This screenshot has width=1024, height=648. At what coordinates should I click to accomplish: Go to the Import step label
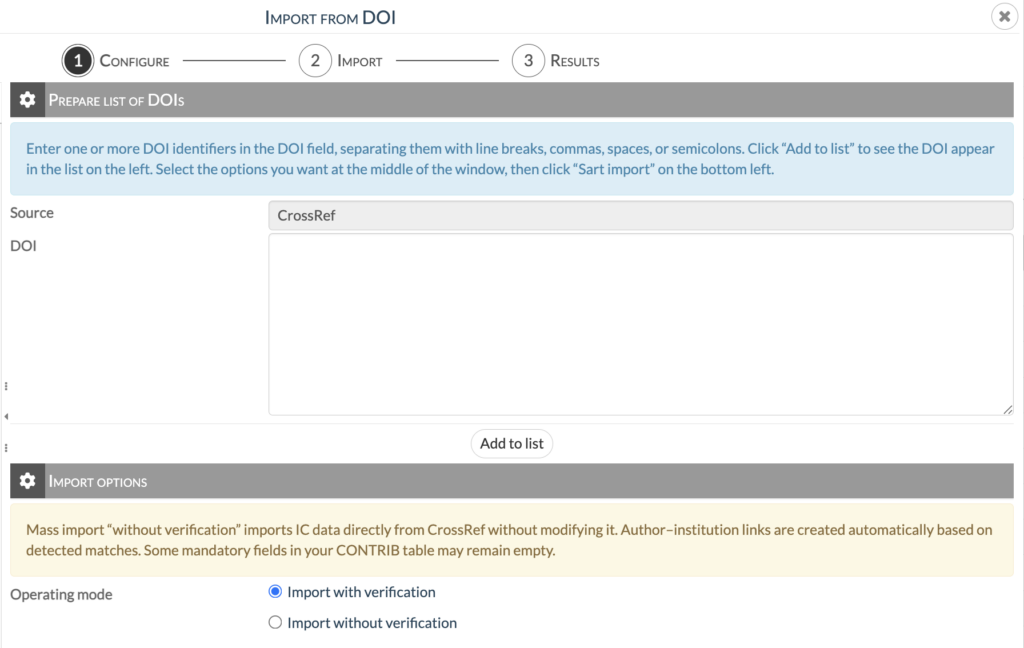coord(360,61)
